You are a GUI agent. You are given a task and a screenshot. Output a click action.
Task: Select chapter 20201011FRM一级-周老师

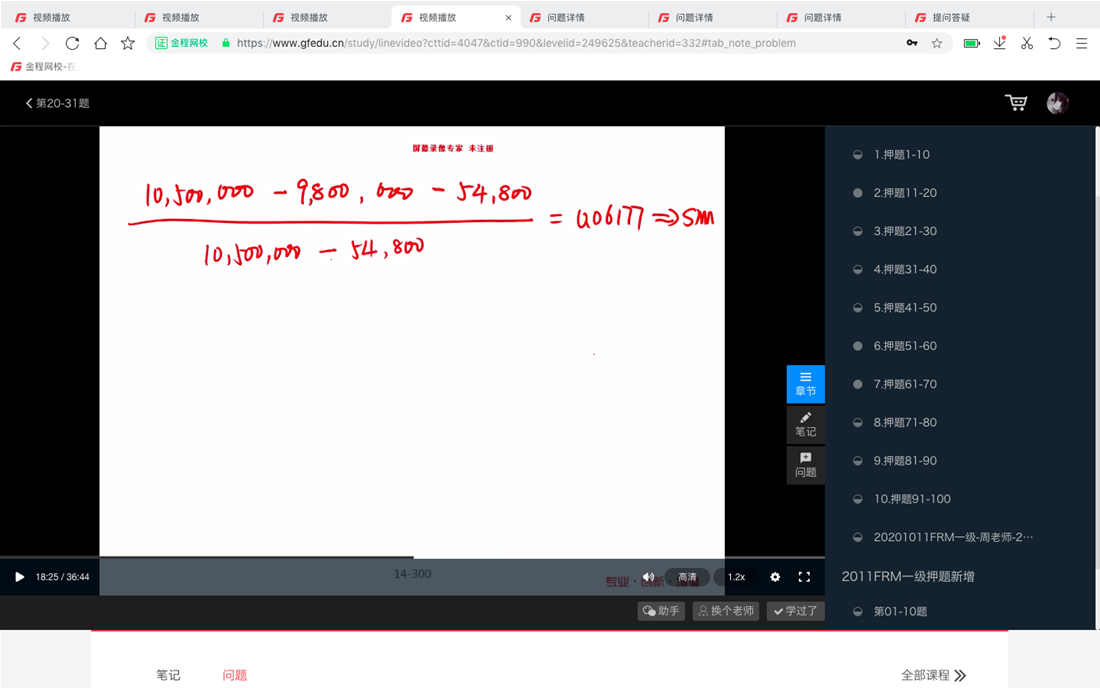(953, 537)
